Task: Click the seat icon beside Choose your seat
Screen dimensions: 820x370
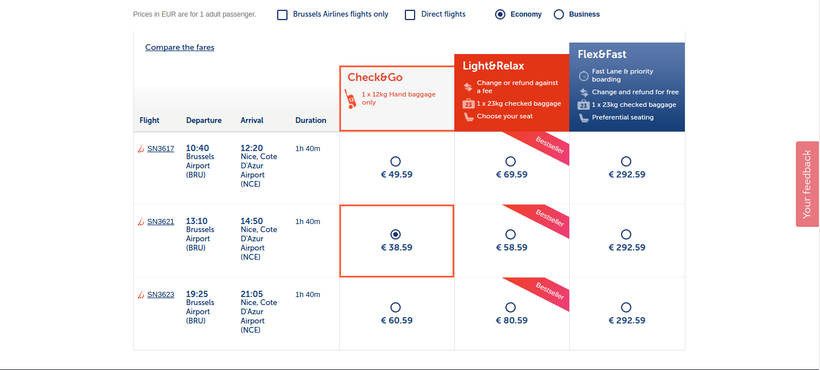Action: pyautogui.click(x=469, y=117)
